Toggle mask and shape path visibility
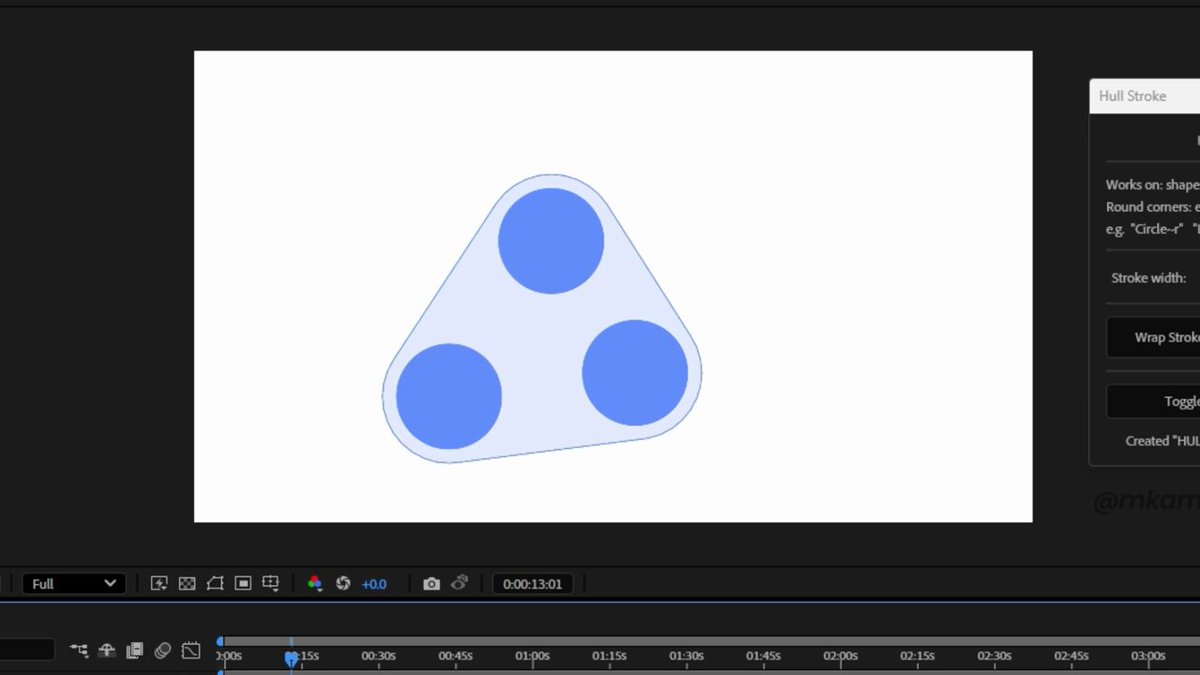 pyautogui.click(x=215, y=583)
